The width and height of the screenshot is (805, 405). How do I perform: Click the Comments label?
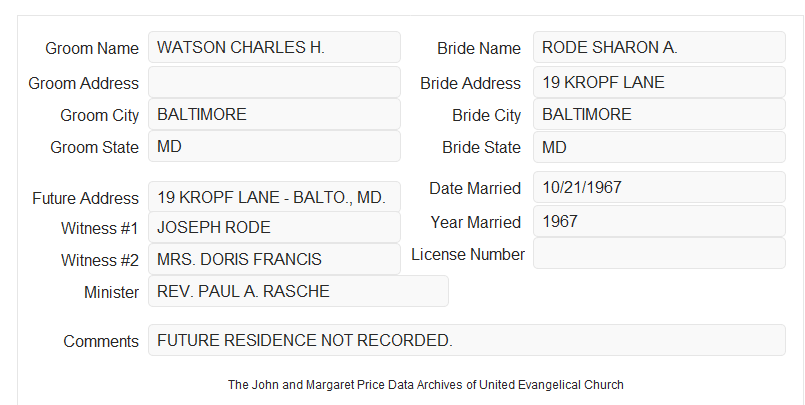tap(101, 341)
